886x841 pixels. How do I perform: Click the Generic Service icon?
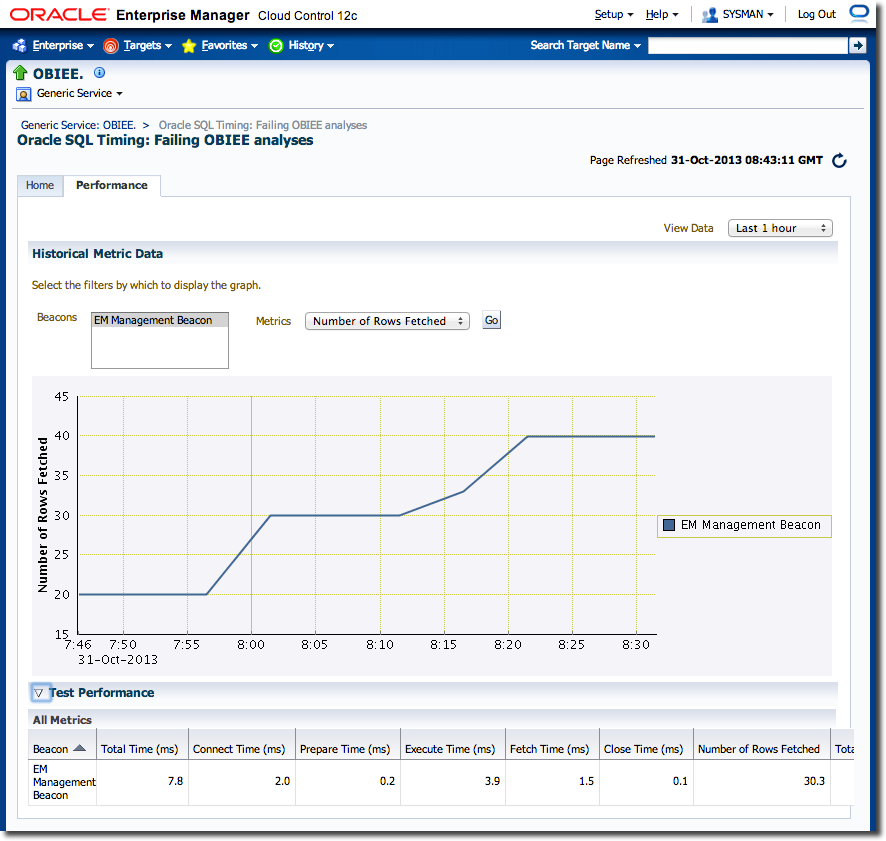24,94
